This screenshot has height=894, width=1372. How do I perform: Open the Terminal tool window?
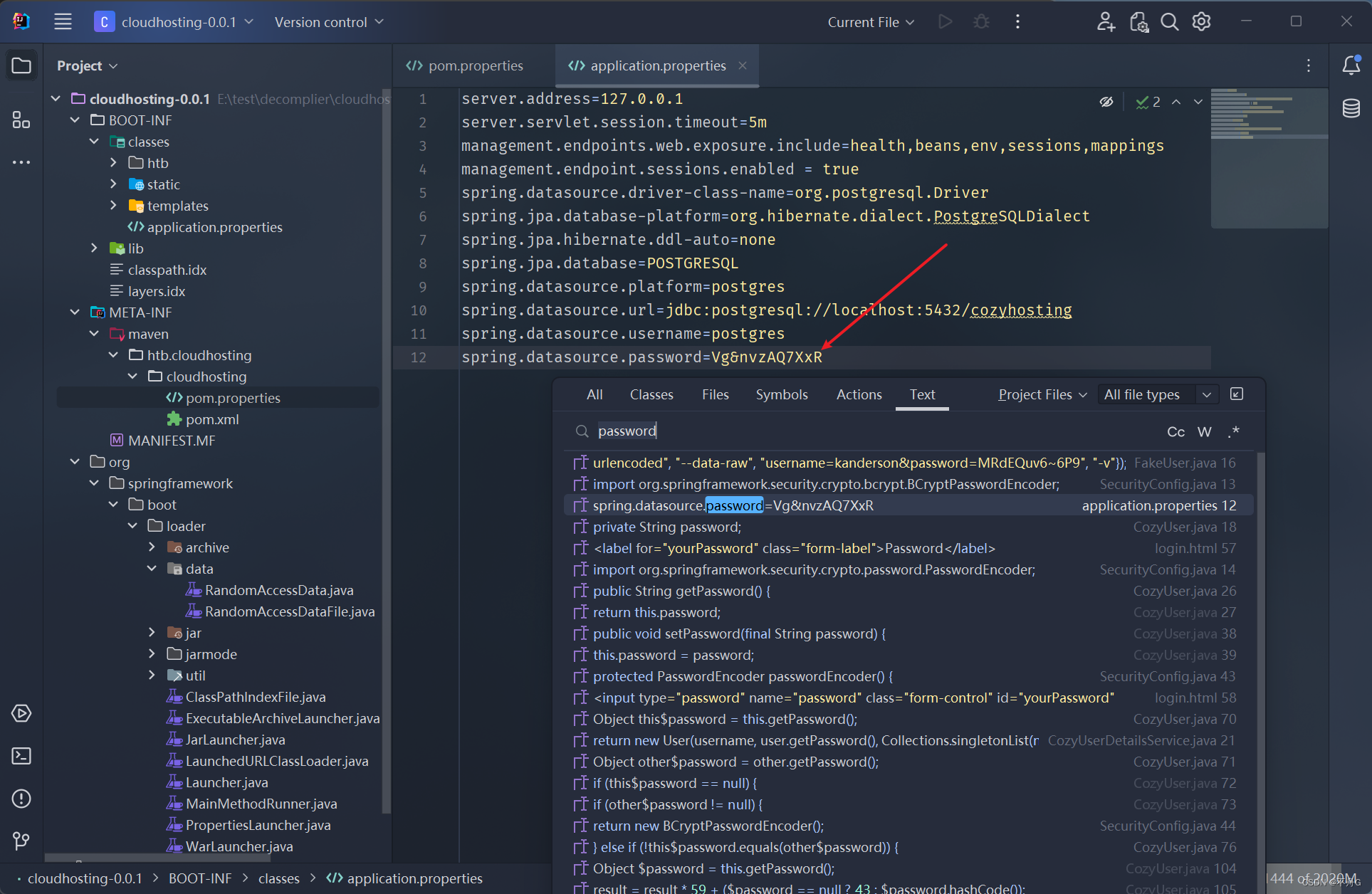21,756
